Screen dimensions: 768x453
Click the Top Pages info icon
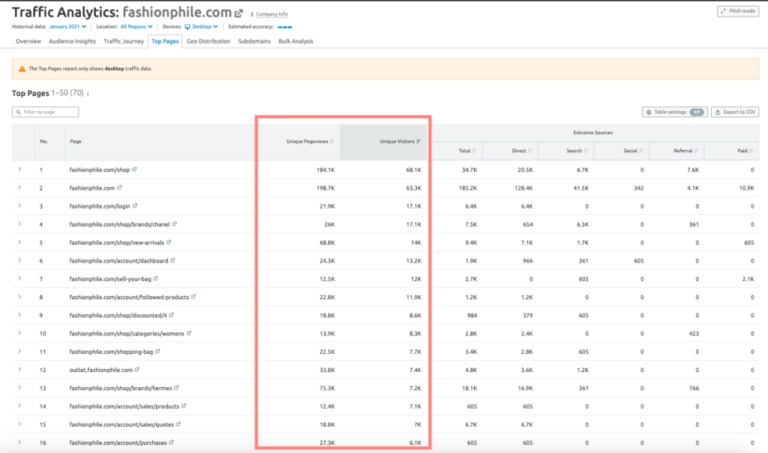point(88,94)
